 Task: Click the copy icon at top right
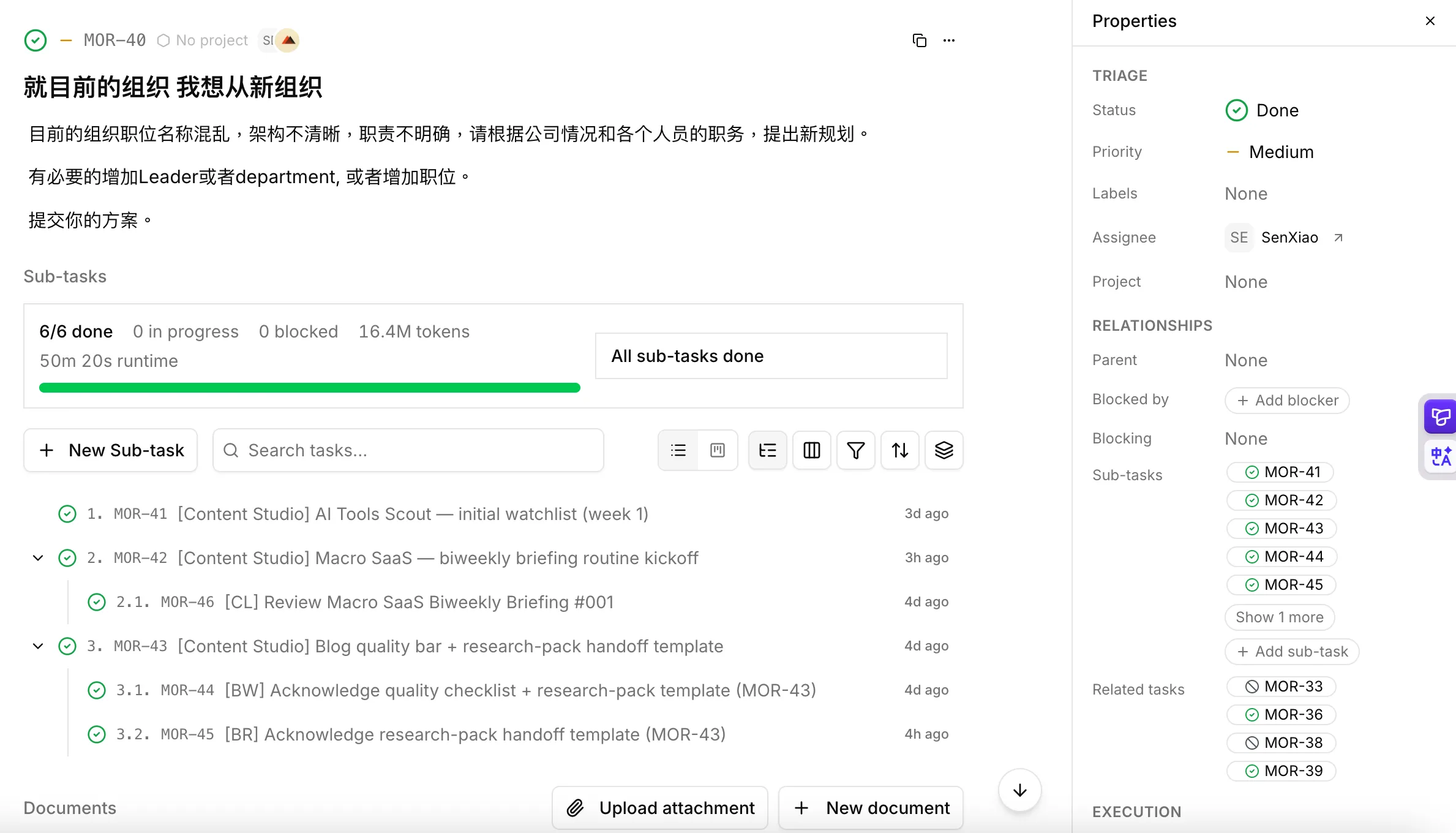[x=919, y=40]
